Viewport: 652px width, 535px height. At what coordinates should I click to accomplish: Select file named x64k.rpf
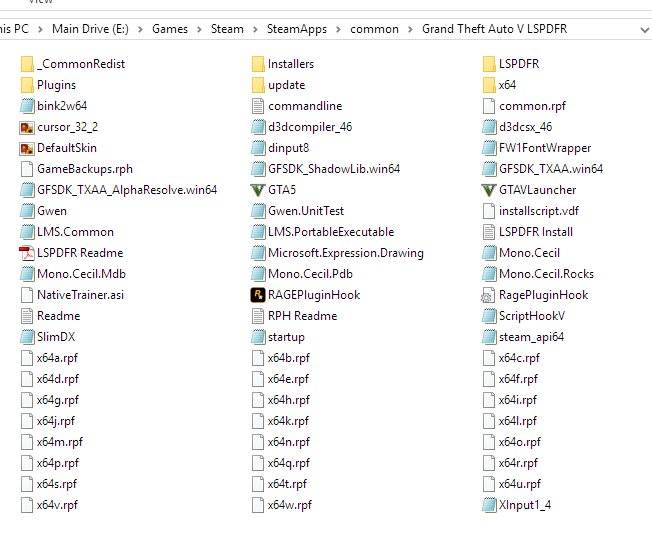[288, 421]
